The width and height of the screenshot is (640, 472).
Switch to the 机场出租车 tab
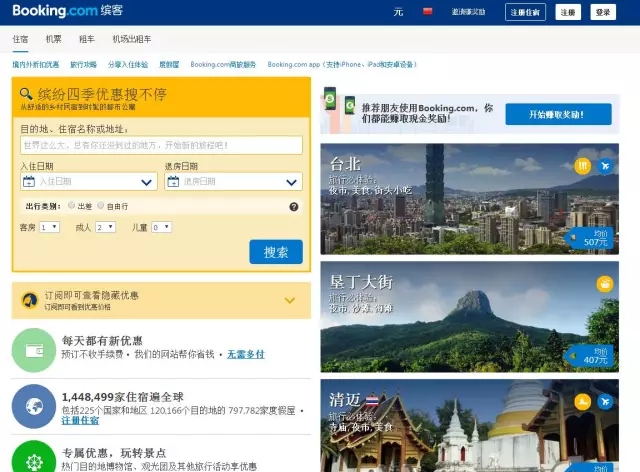click(132, 39)
